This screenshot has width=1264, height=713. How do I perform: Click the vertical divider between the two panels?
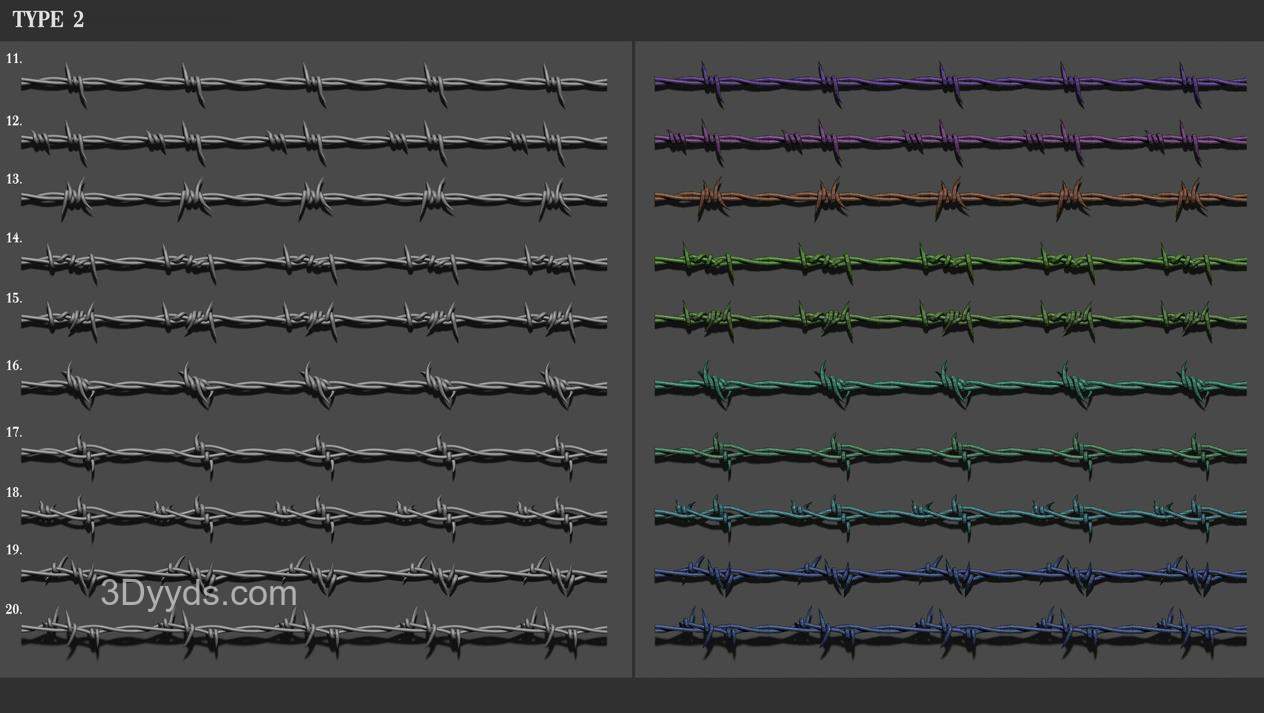(633, 360)
